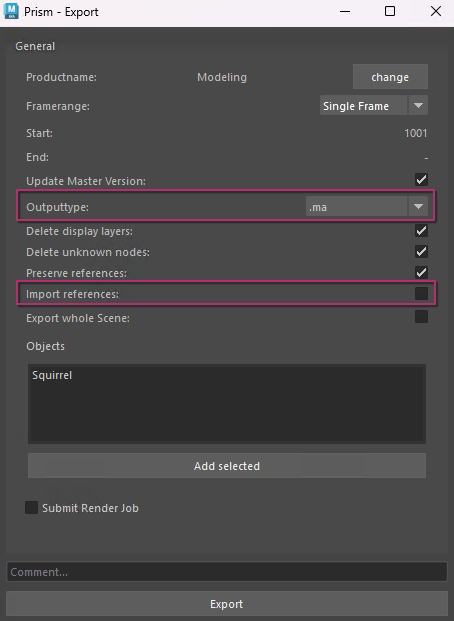454x621 pixels.
Task: Maximize the Prism Export window
Action: 390,11
